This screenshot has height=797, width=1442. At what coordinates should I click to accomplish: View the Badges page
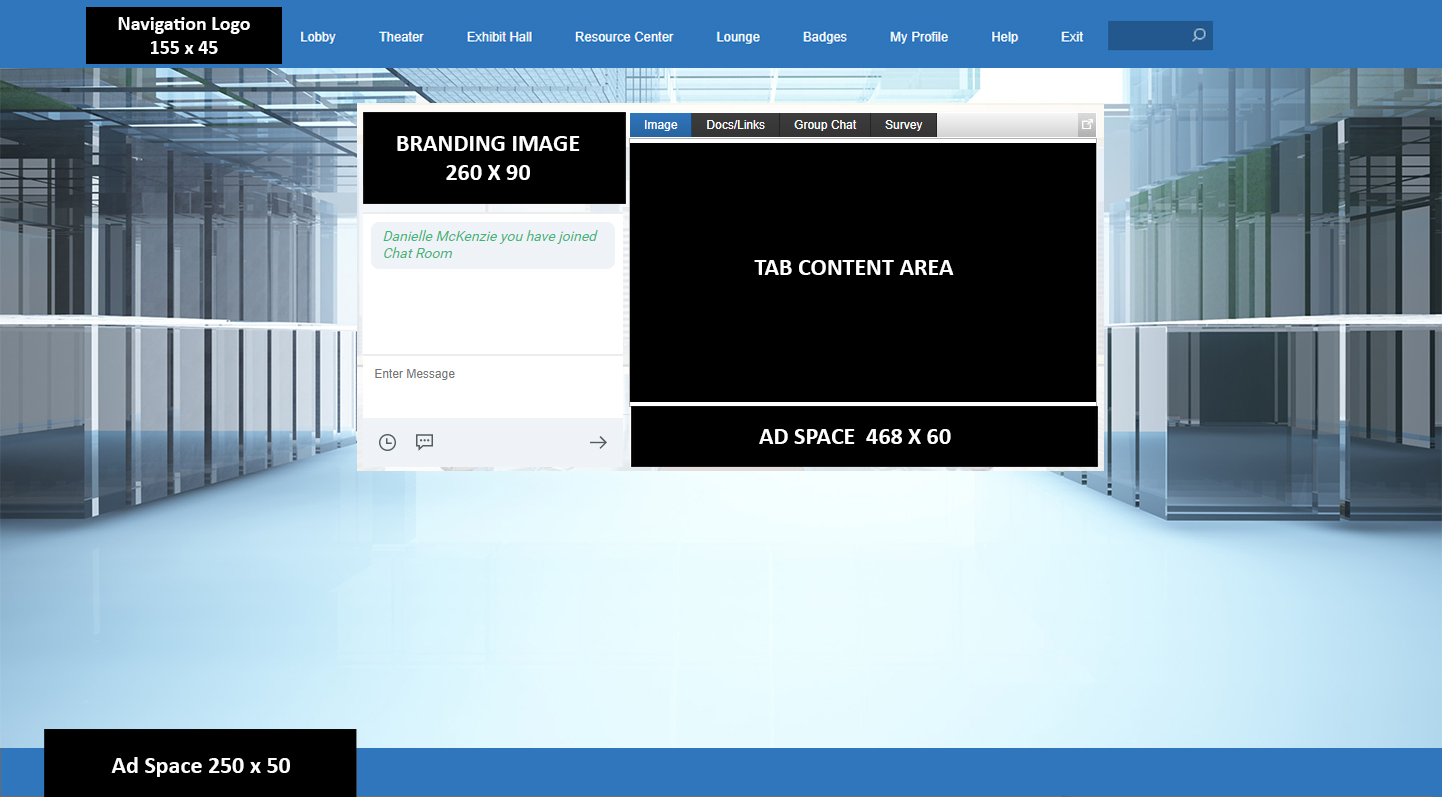pos(825,37)
